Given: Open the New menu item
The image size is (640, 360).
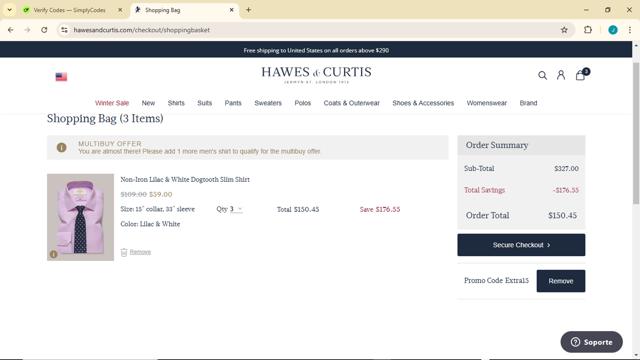Looking at the screenshot, I should click(x=148, y=103).
